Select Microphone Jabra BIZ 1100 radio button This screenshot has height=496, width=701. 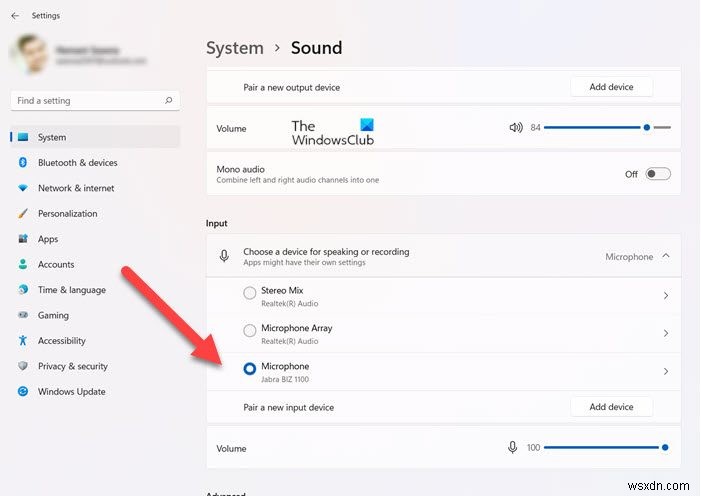[249, 369]
